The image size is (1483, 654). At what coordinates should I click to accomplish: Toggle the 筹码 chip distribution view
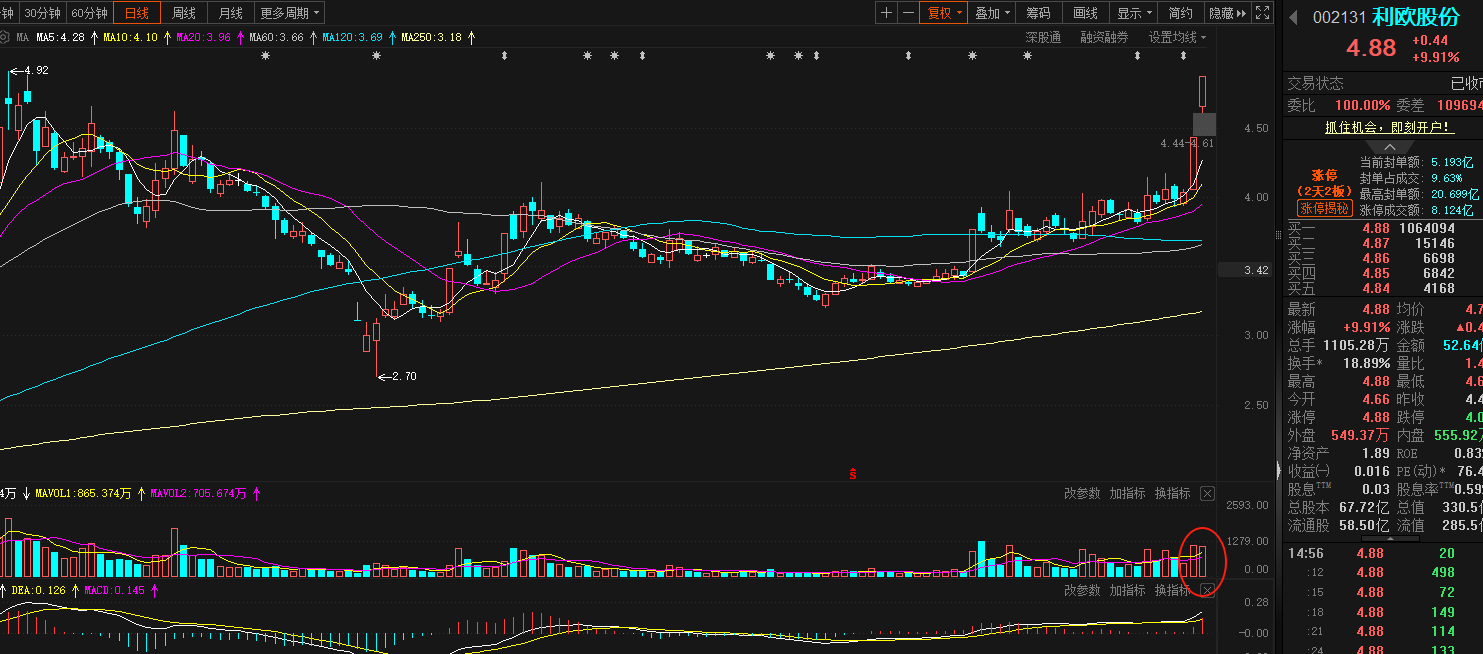[1038, 13]
